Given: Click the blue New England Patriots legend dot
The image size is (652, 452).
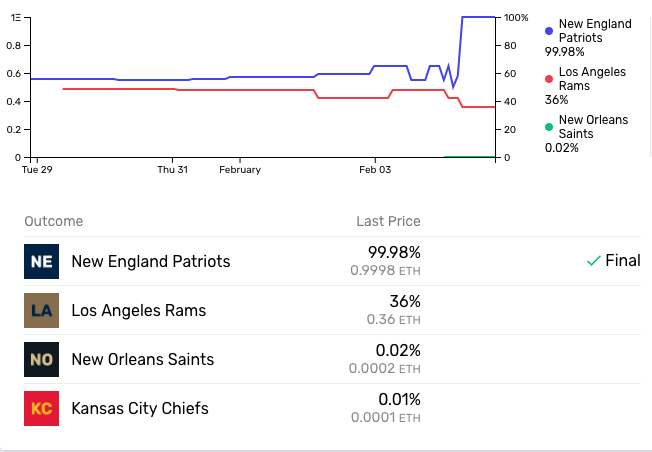Looking at the screenshot, I should [x=549, y=31].
